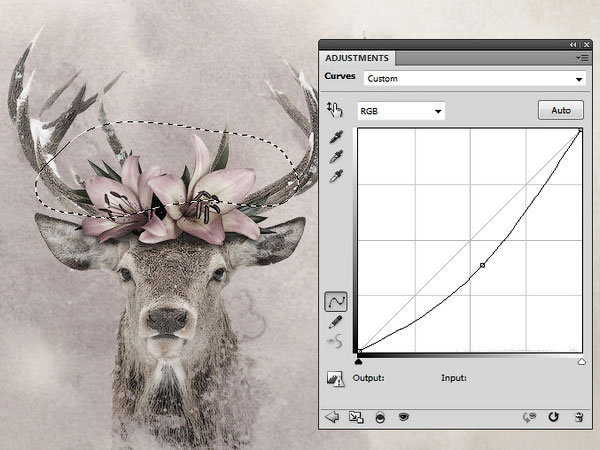The height and width of the screenshot is (450, 600).
Task: Collapse the panel with double-arrow icon
Action: [x=572, y=45]
